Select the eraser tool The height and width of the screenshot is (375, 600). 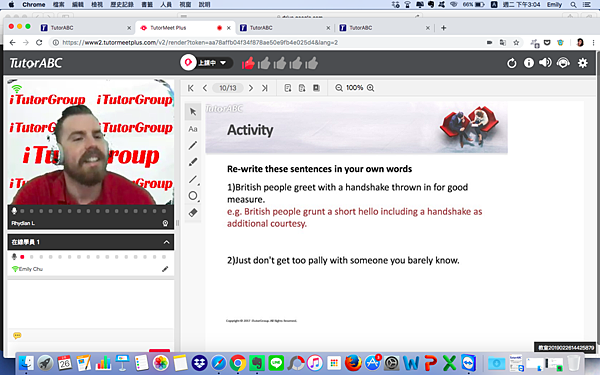click(x=193, y=213)
